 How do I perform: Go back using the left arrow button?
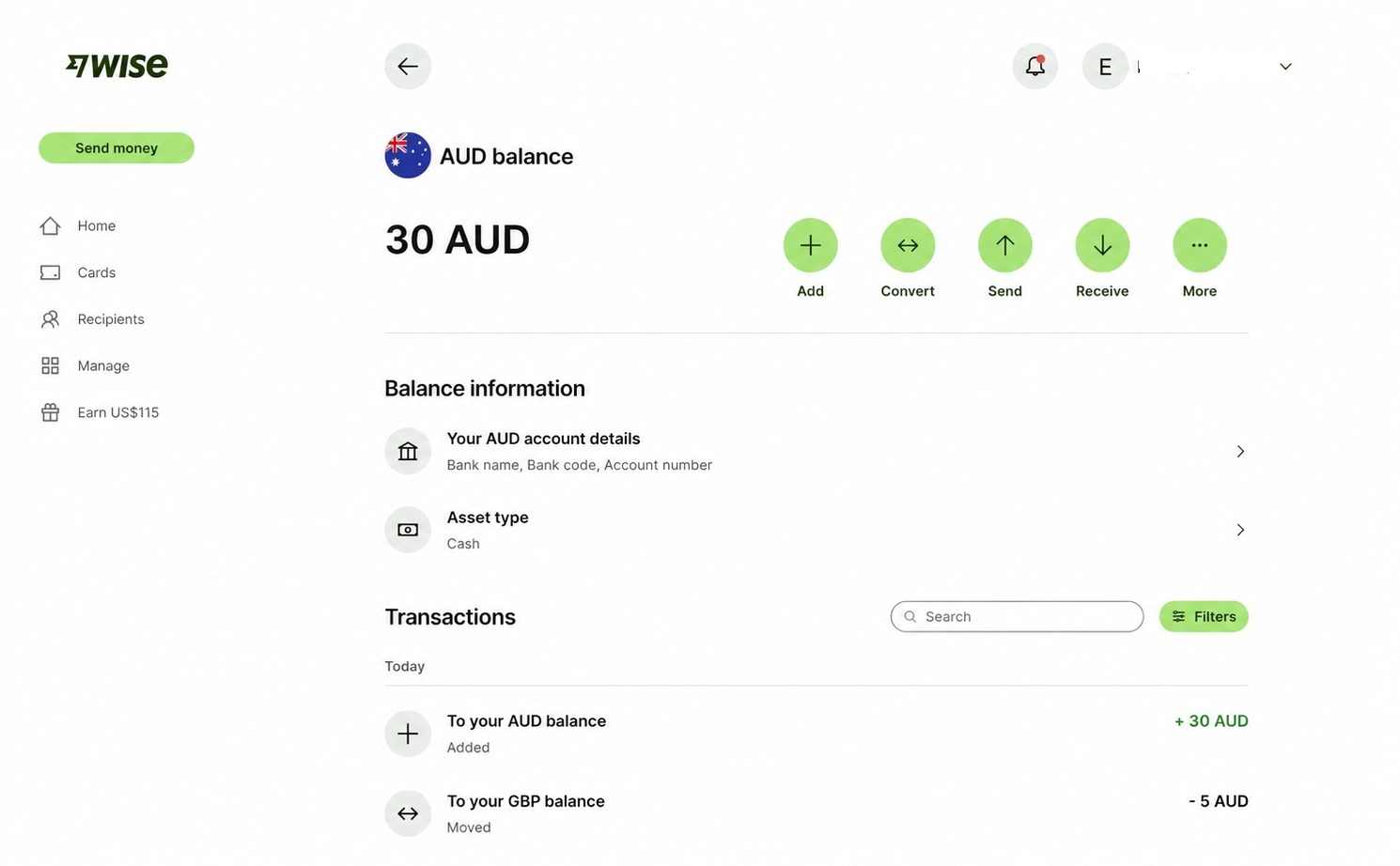point(408,67)
